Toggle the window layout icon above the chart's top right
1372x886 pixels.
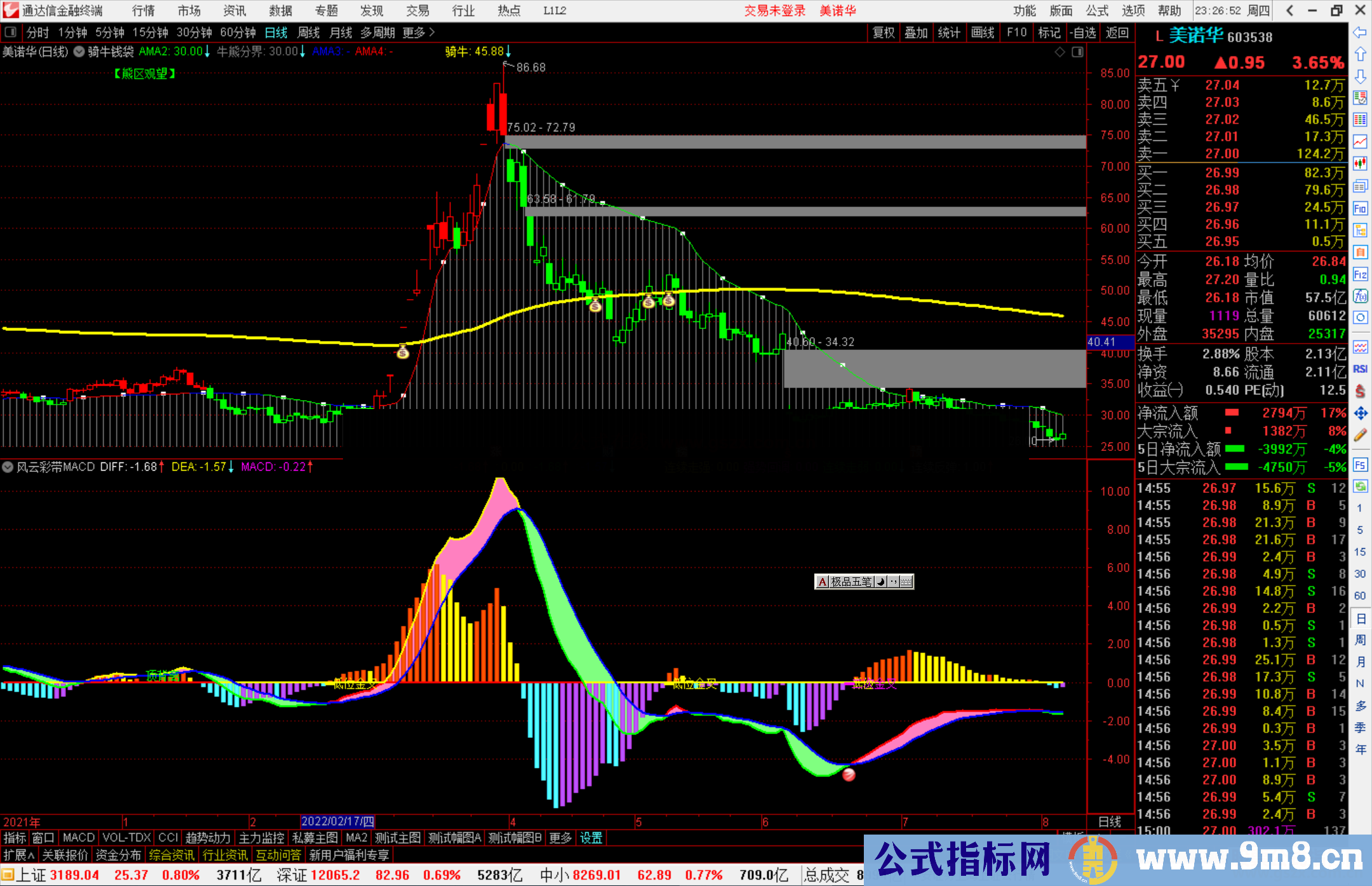(1078, 52)
